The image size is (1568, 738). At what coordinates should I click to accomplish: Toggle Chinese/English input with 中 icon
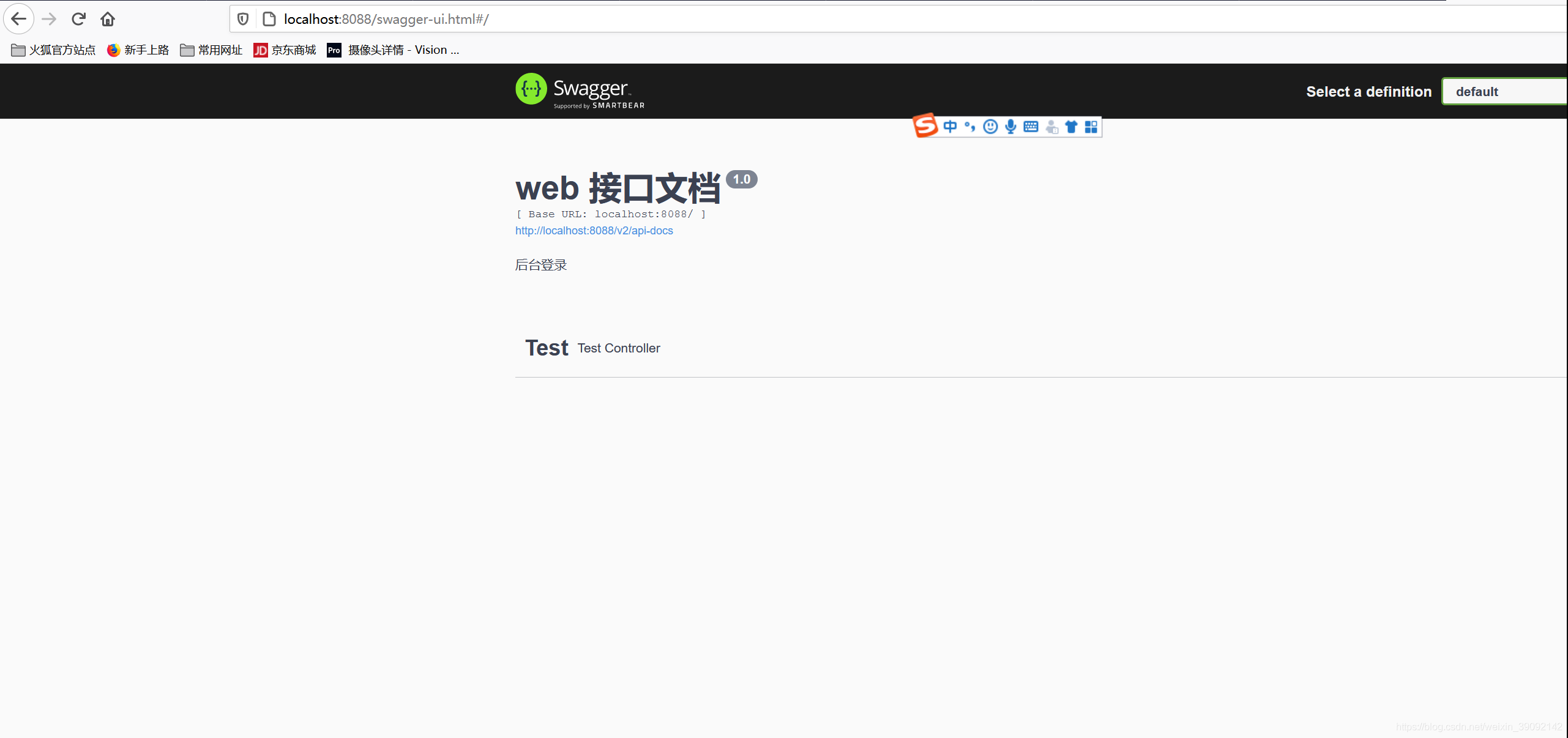click(950, 127)
